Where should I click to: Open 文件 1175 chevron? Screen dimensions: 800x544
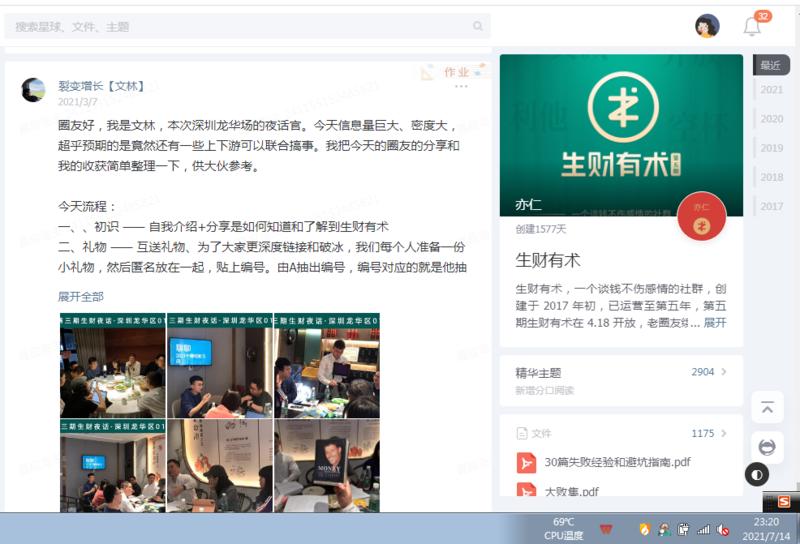coord(723,433)
